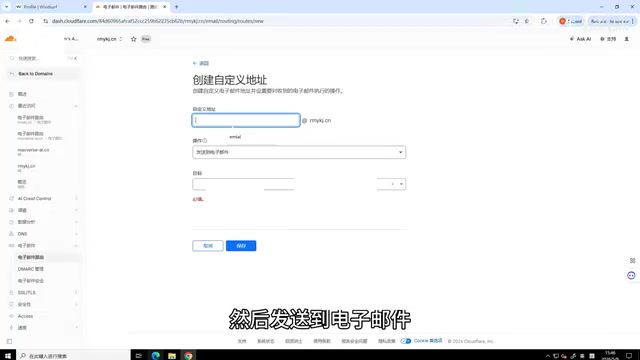Viewport: 640px width, 360px height.
Task: Open the 目标 destination dropdown arrow
Action: click(x=401, y=184)
